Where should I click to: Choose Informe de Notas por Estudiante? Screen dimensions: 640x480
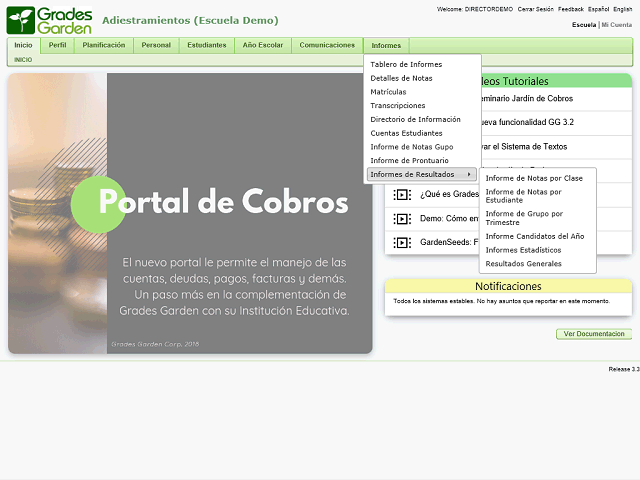[x=523, y=196]
